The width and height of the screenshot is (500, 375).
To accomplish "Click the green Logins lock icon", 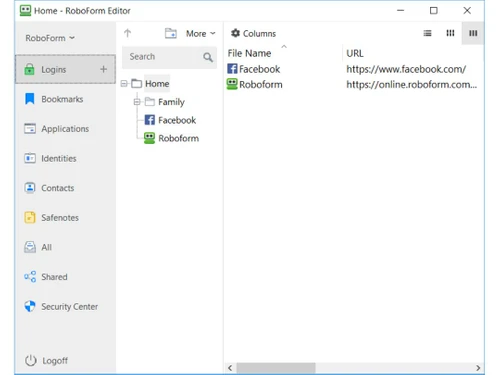I will (x=29, y=69).
